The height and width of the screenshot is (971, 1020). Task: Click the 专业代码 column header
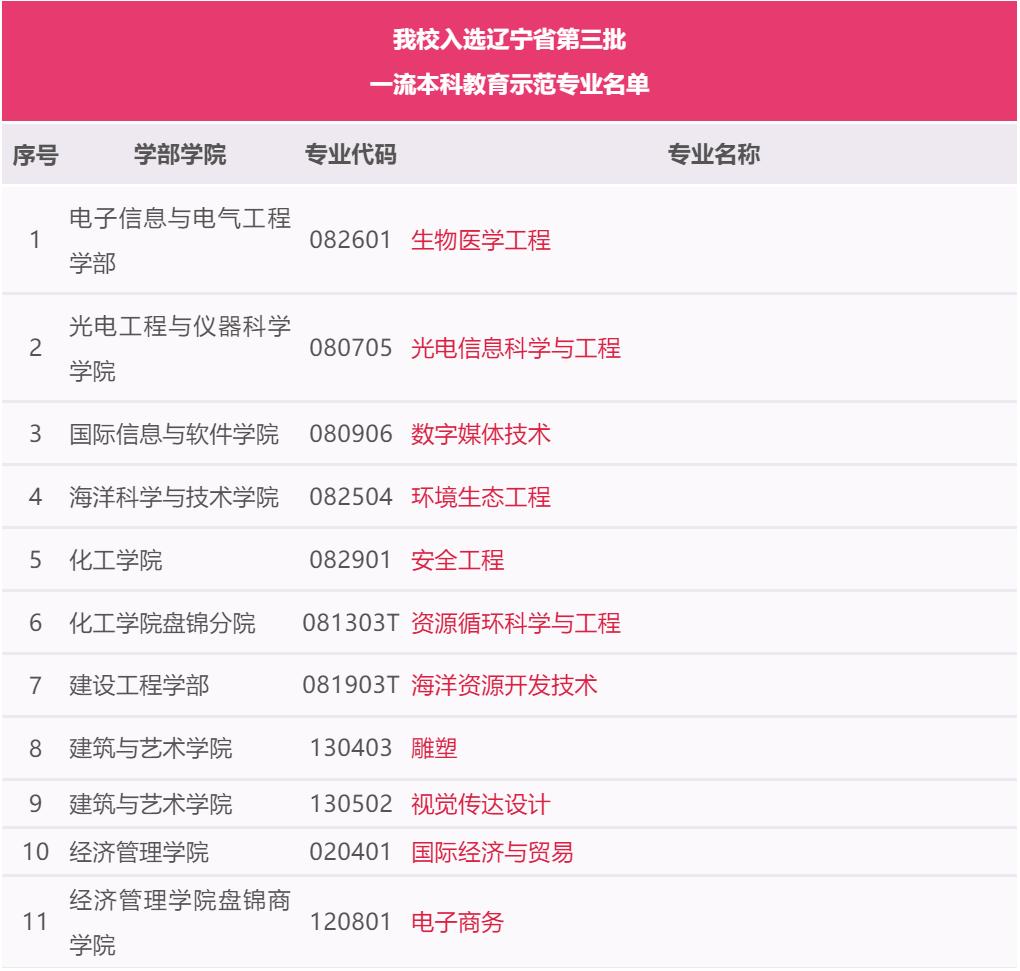click(x=351, y=155)
